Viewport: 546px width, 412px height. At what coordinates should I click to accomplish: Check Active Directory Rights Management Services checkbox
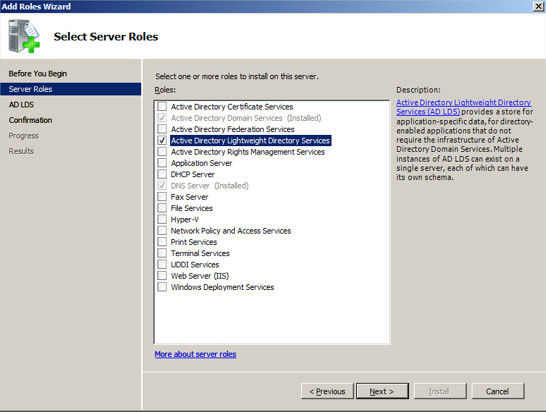(162, 151)
